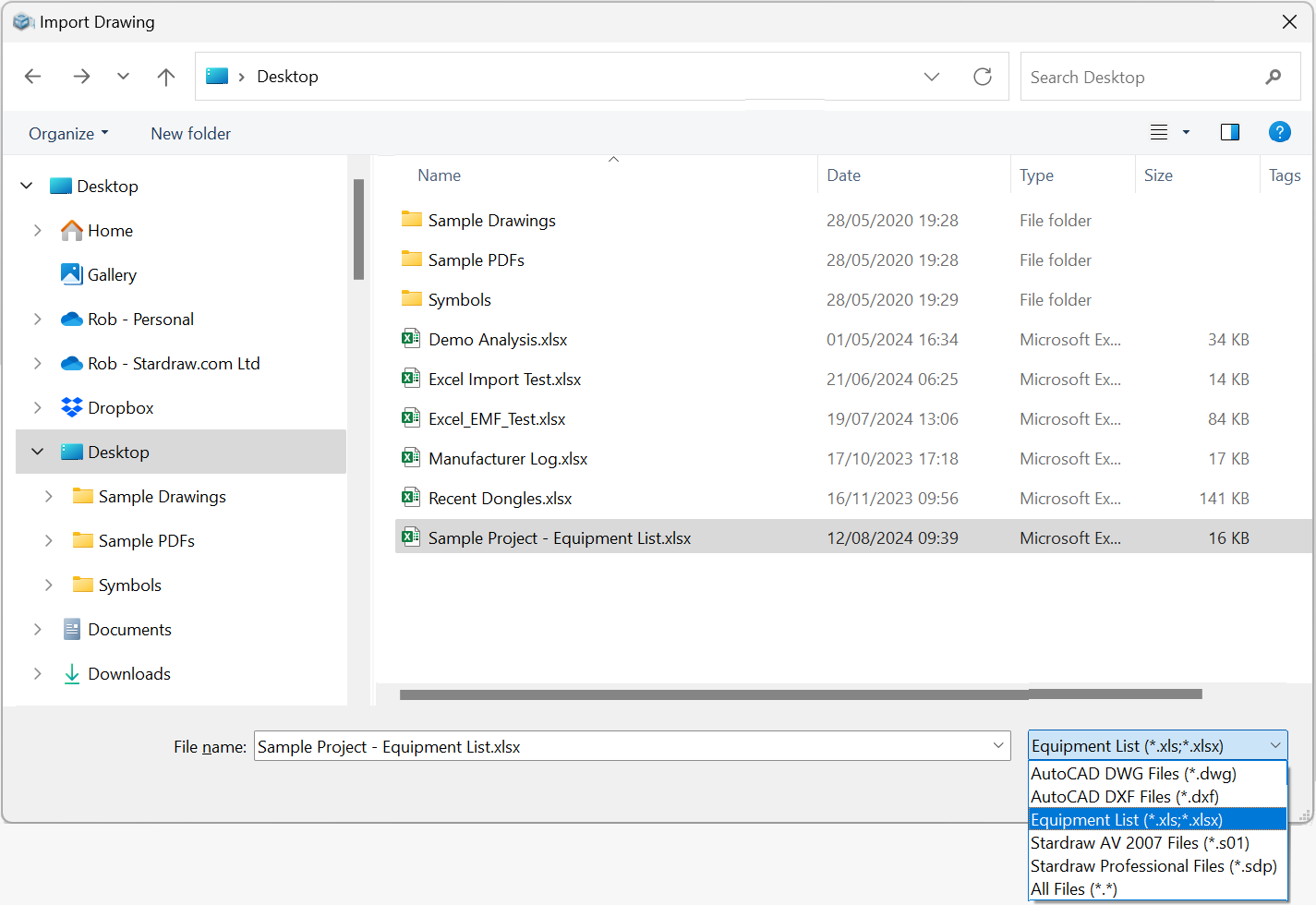Create a New folder
The height and width of the screenshot is (905, 1316).
(x=191, y=134)
